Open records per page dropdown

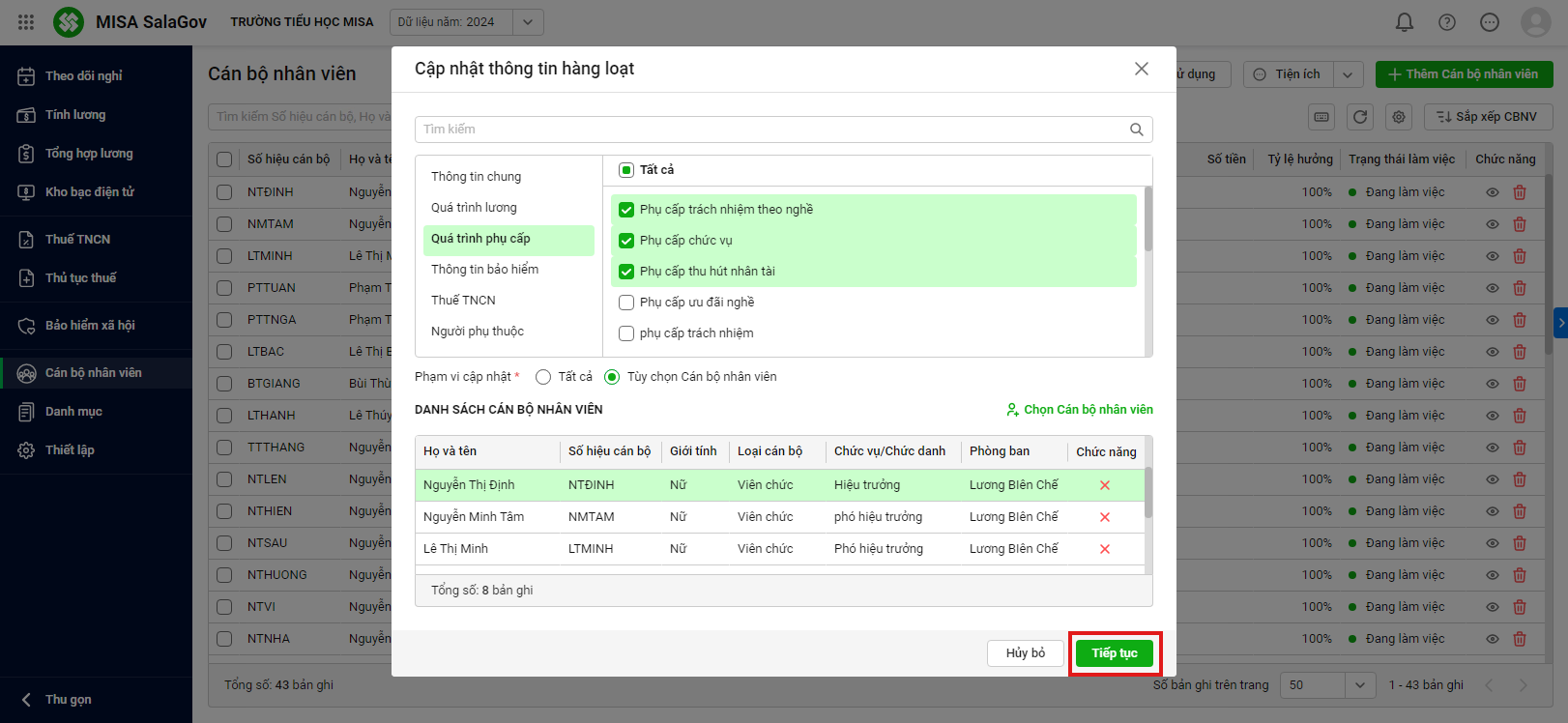pyautogui.click(x=1359, y=685)
